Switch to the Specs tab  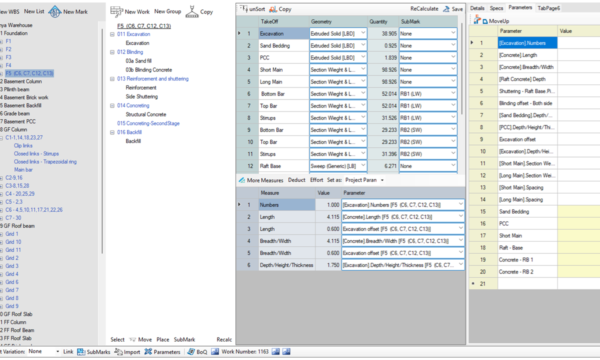pos(496,8)
